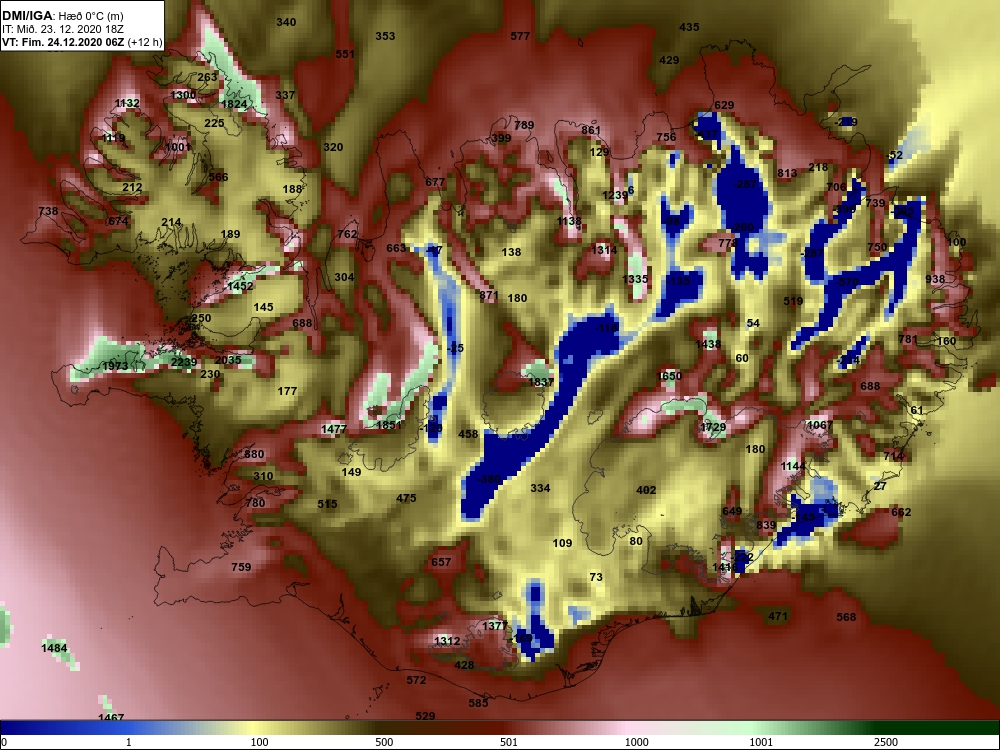Viewport: 1000px width, 750px height.
Task: Click the legend label '2500'
Action: coord(885,742)
